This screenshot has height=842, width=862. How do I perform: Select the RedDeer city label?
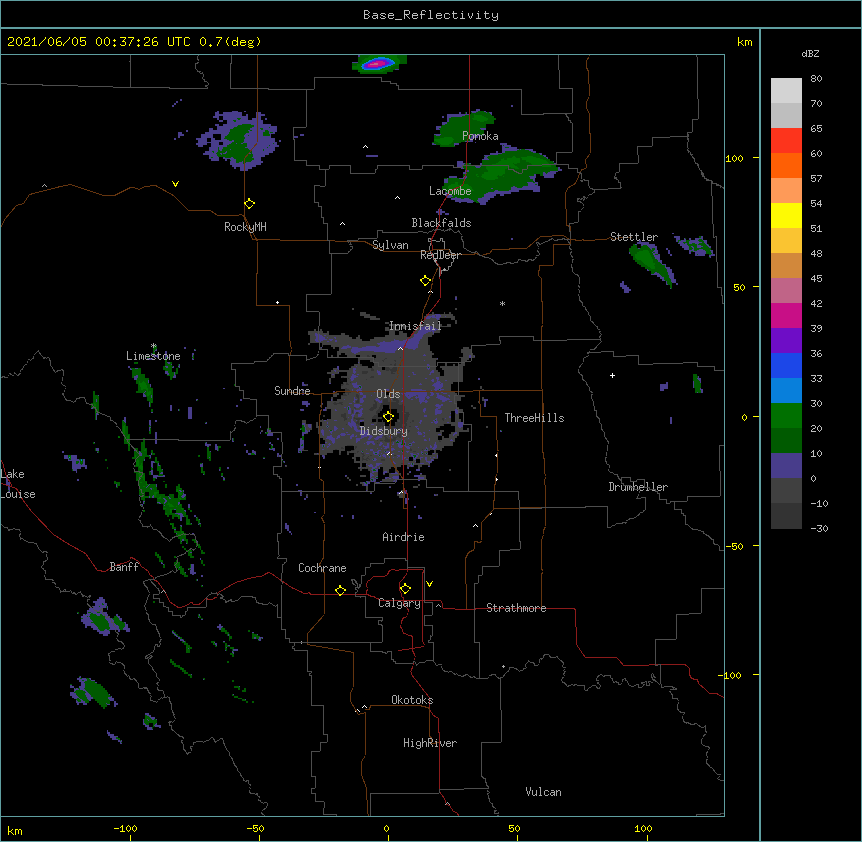440,255
